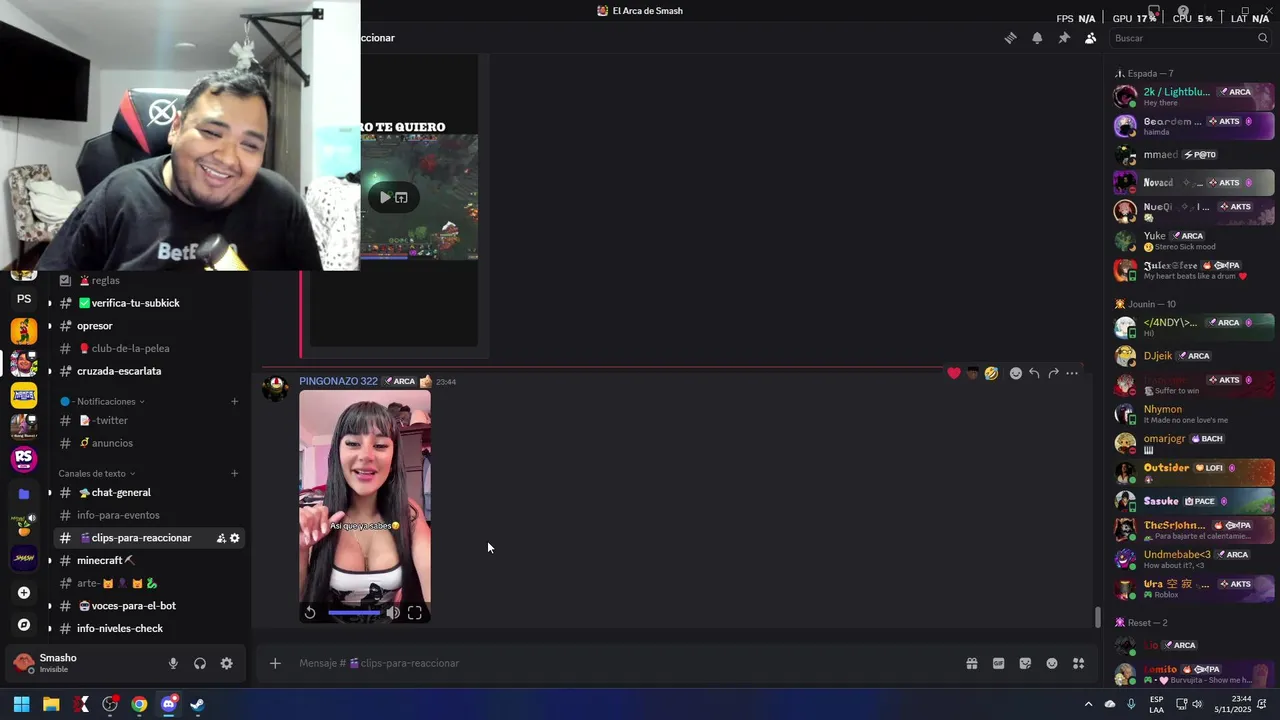Open member Yuke profile
1280x720 pixels.
pos(1194,241)
